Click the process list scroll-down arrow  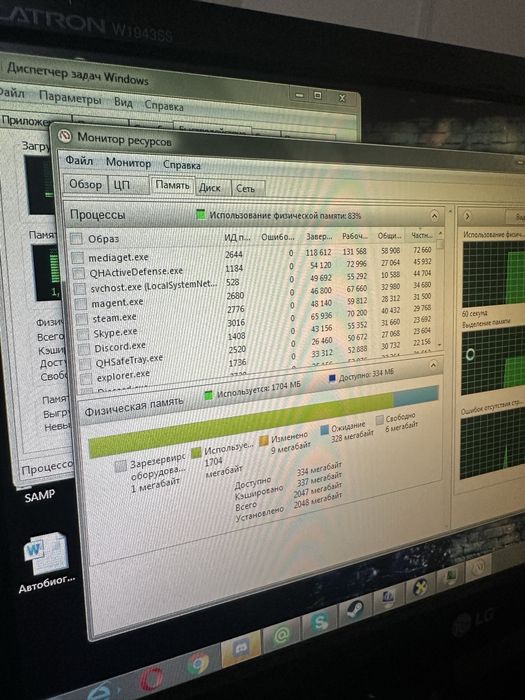click(440, 345)
